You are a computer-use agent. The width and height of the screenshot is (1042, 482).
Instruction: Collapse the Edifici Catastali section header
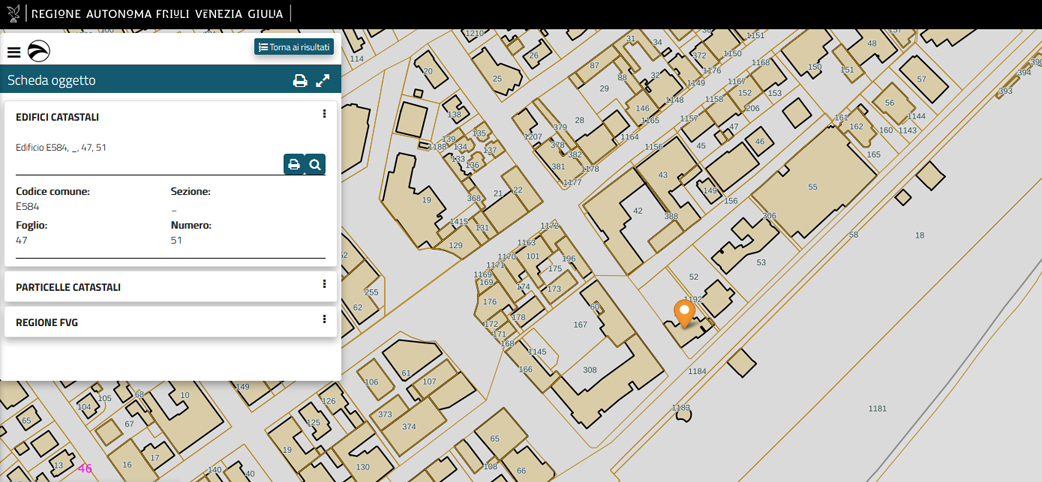click(x=57, y=117)
